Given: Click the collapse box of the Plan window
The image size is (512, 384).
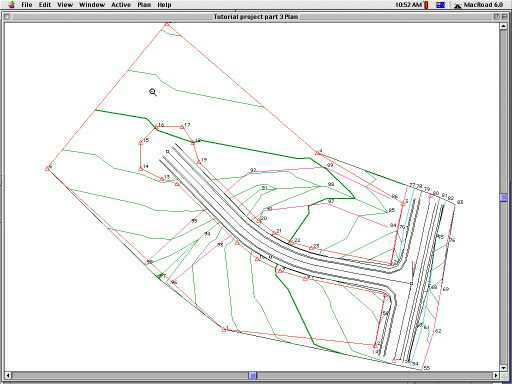Looking at the screenshot, I should tap(505, 16).
